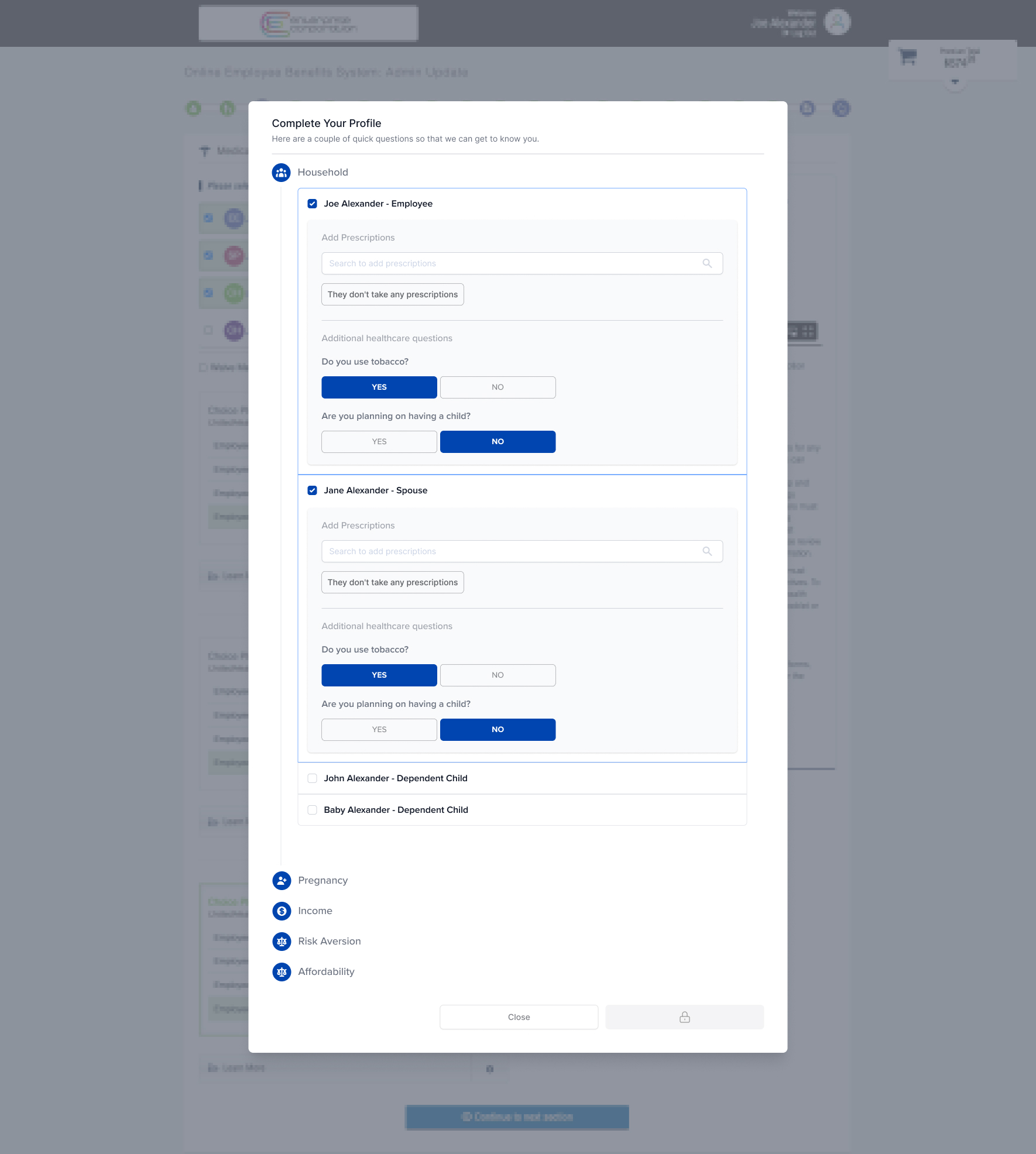The image size is (1036, 1154).
Task: Expand the Pregnancy section
Action: point(323,881)
